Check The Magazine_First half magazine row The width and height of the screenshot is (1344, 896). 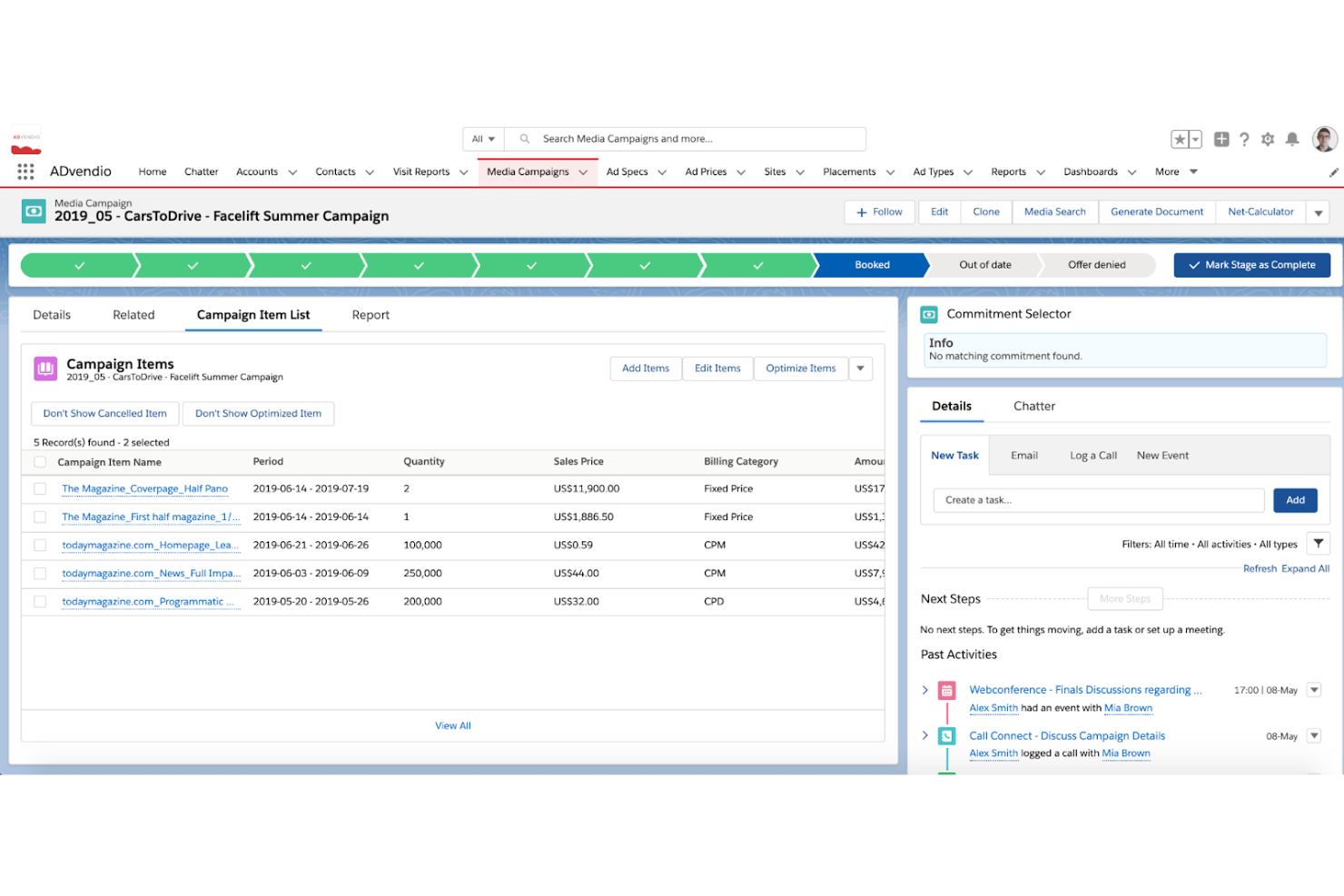tap(40, 517)
